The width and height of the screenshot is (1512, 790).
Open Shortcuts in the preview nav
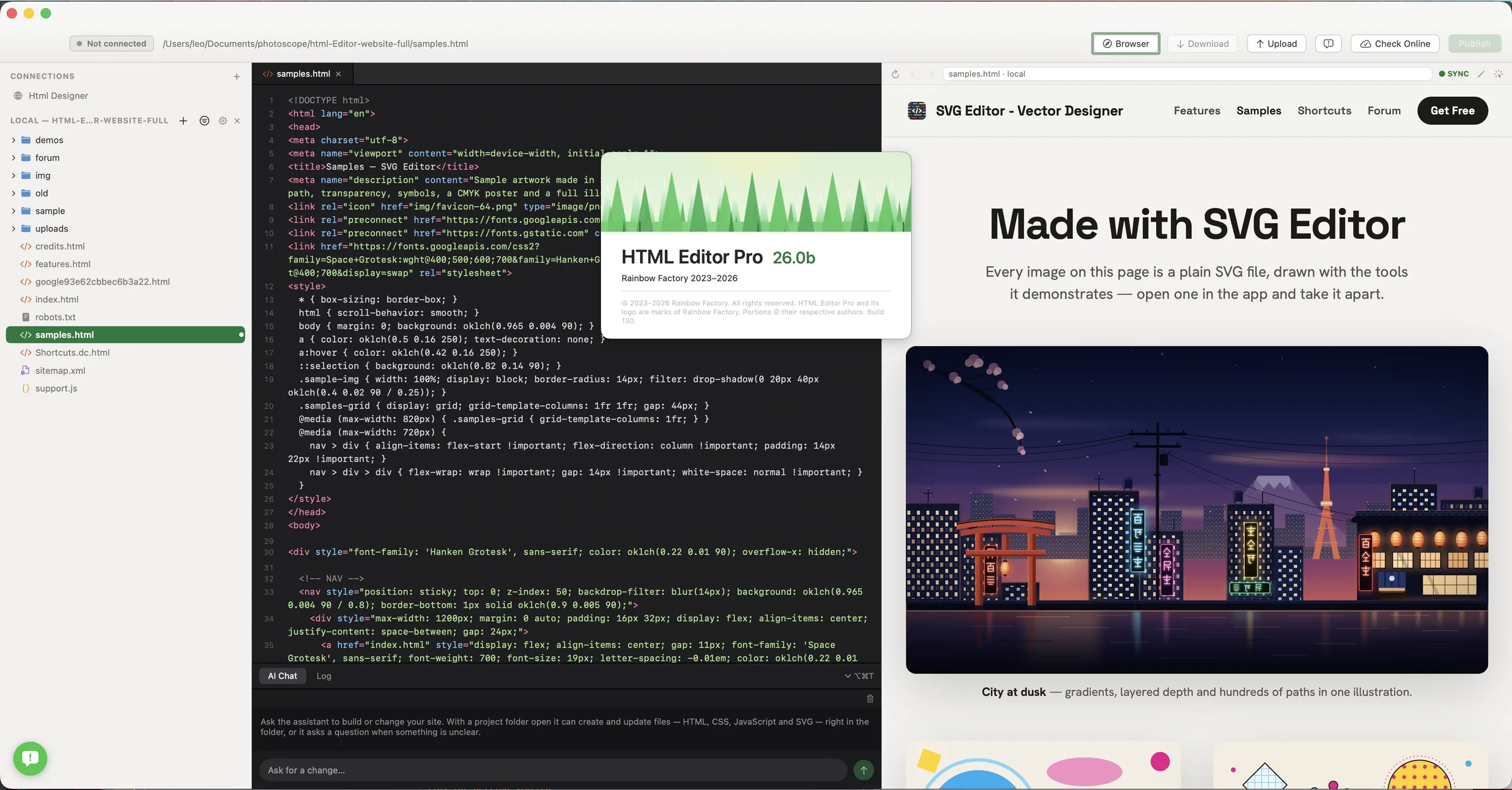point(1324,110)
